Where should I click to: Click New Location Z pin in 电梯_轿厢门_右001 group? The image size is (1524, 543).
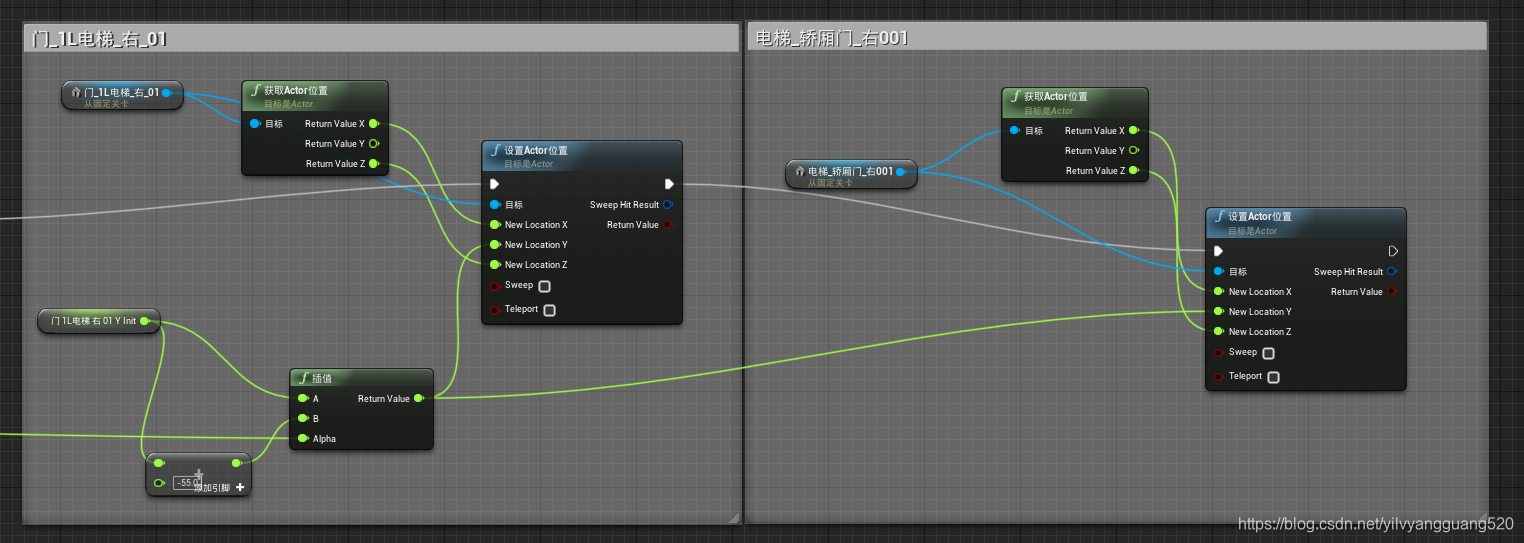(1219, 332)
